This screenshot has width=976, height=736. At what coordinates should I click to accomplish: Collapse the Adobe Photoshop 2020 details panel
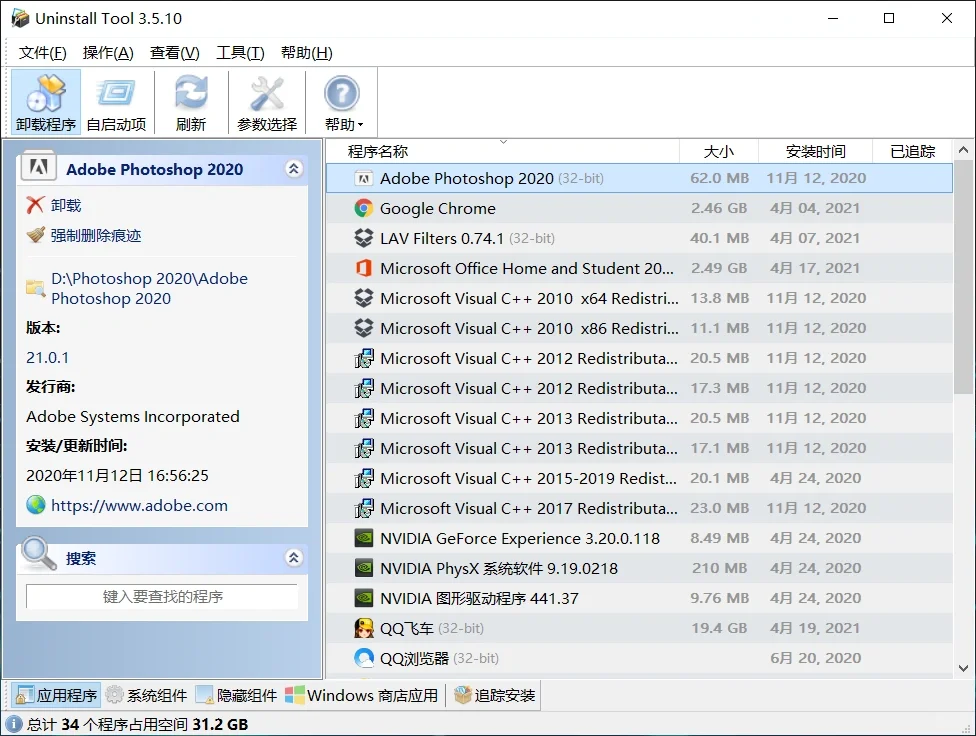point(294,169)
